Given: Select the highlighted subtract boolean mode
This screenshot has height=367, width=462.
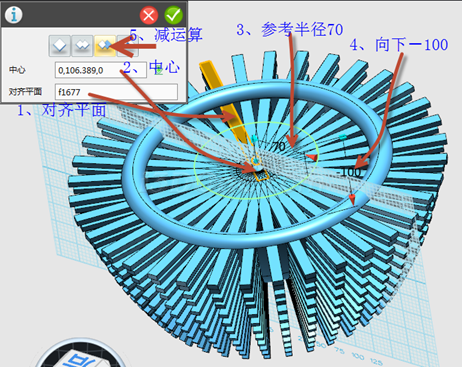Looking at the screenshot, I should pos(105,45).
